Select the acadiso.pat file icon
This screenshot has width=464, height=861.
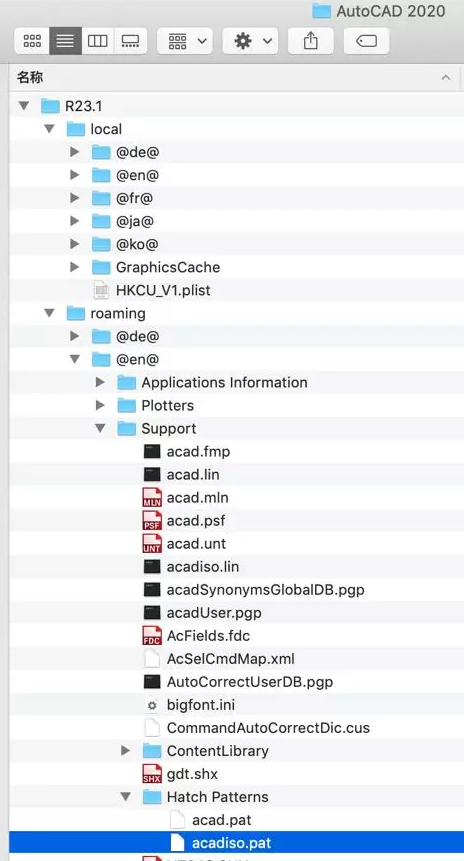(177, 843)
